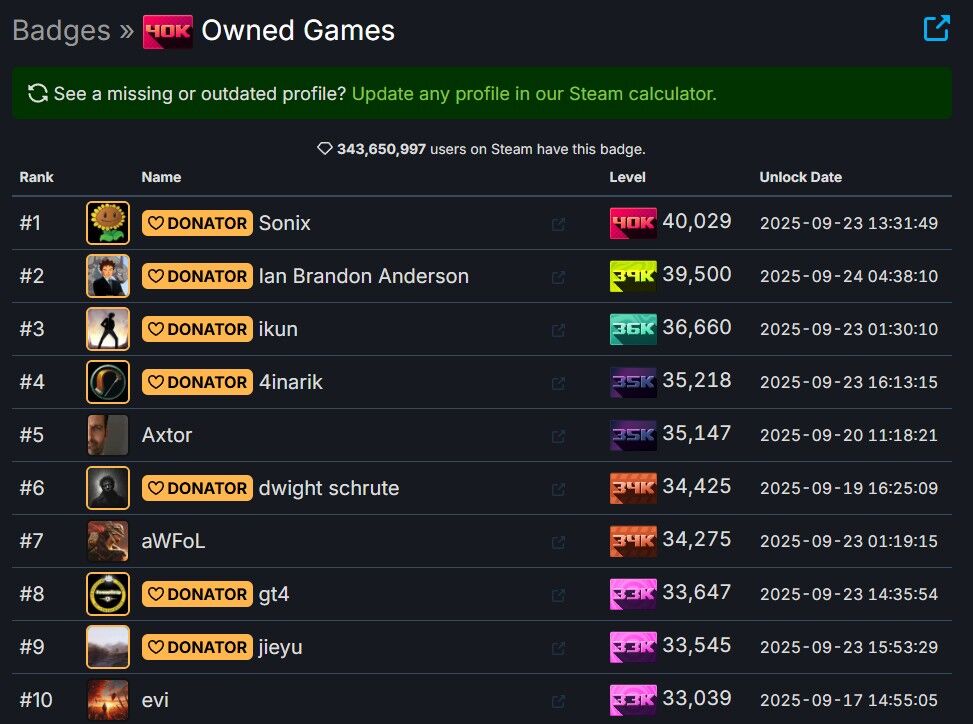
Task: Click 'Update any profile in our Steam calculator' link
Action: click(x=534, y=94)
